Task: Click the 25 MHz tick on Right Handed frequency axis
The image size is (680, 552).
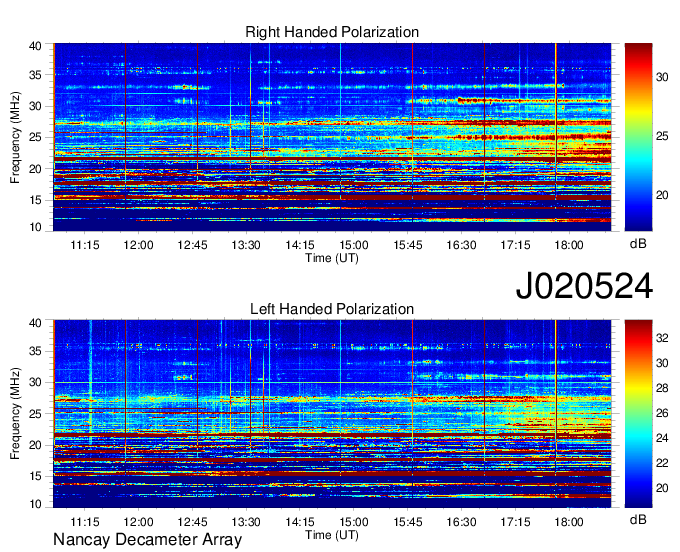Action: click(x=35, y=137)
